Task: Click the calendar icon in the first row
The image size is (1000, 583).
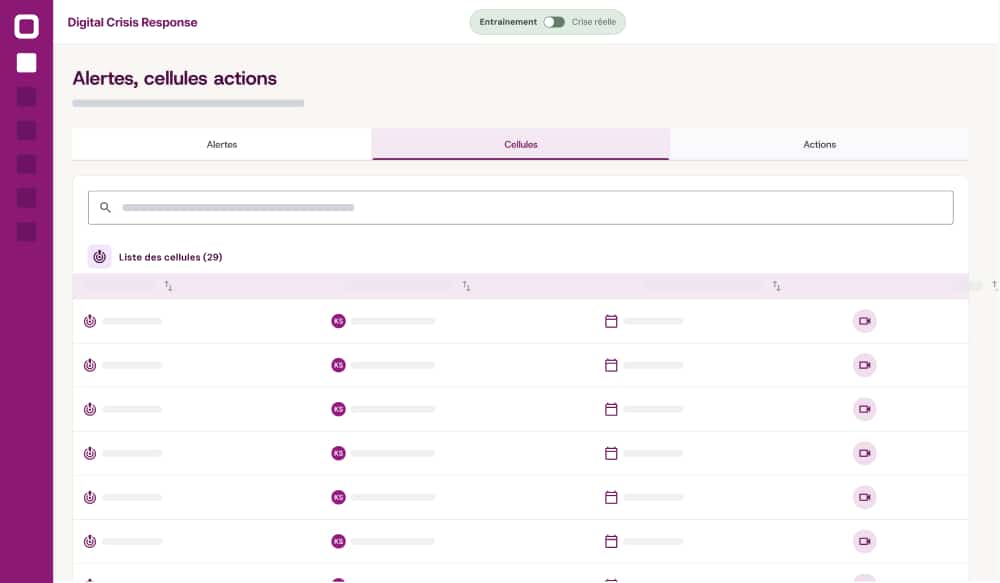Action: [x=610, y=321]
